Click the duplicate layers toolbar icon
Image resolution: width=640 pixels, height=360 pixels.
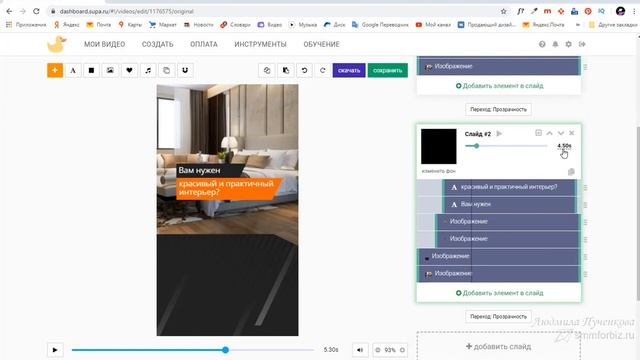tap(167, 70)
